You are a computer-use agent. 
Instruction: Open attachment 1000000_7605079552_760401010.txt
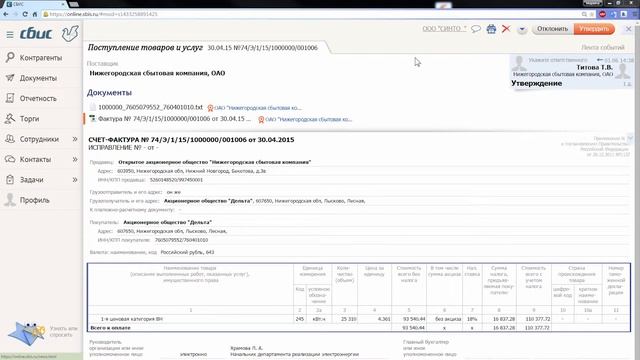pos(150,107)
